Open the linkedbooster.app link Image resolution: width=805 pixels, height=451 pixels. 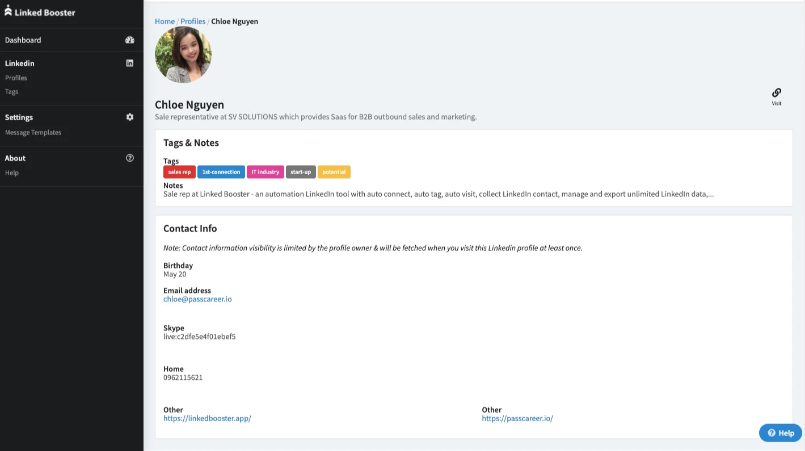(x=207, y=418)
